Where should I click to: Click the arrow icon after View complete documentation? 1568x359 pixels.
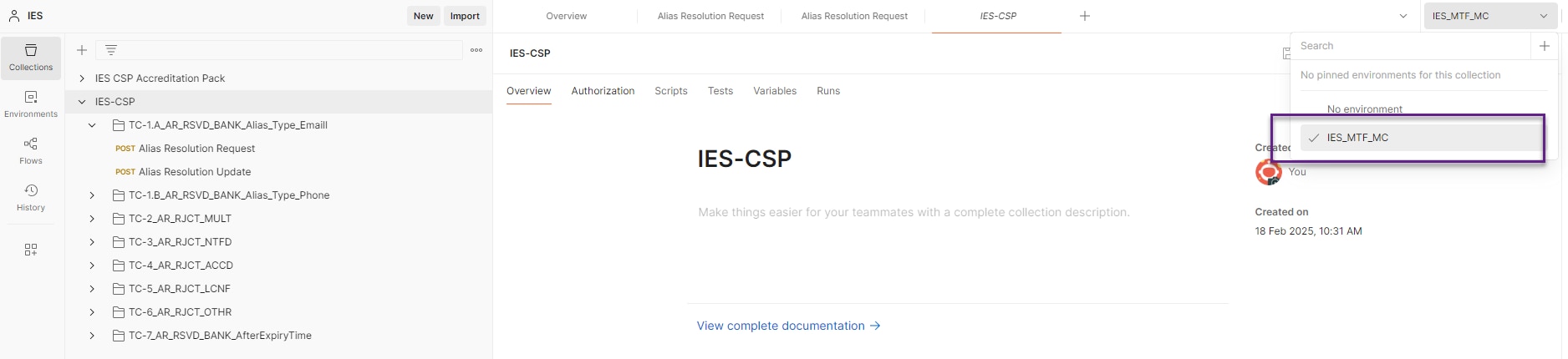[x=875, y=326]
